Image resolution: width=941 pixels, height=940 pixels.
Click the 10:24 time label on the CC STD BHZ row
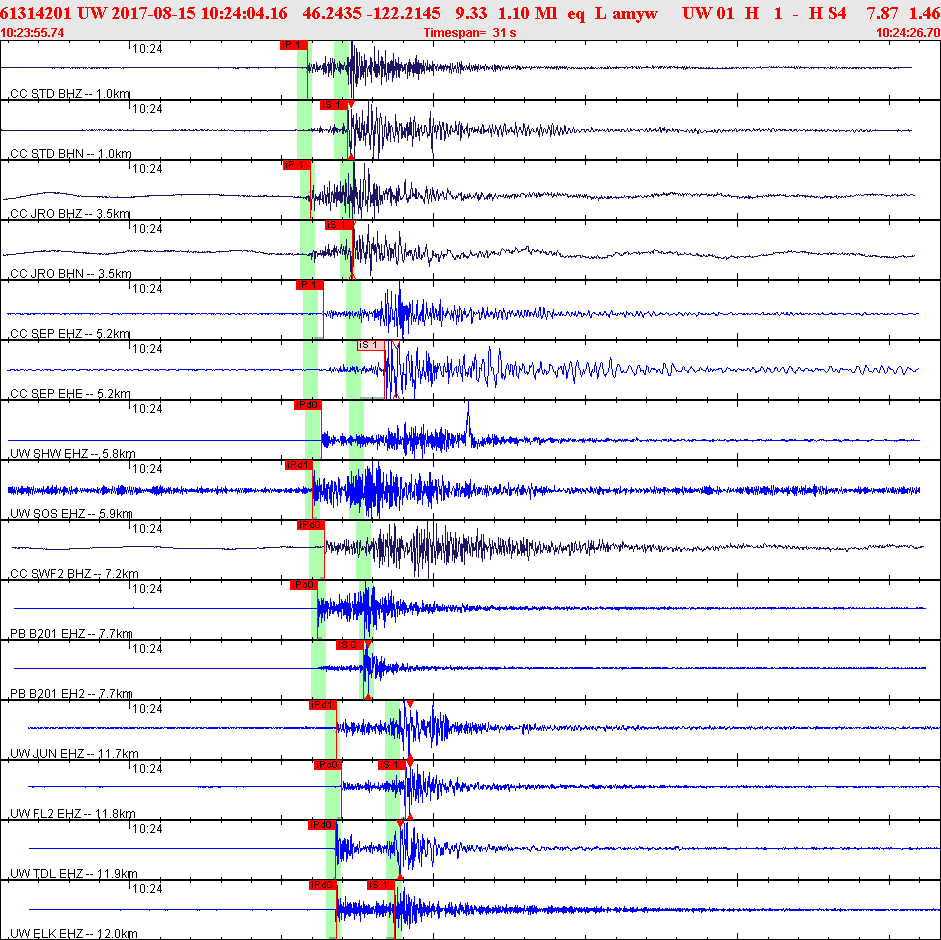pyautogui.click(x=147, y=49)
